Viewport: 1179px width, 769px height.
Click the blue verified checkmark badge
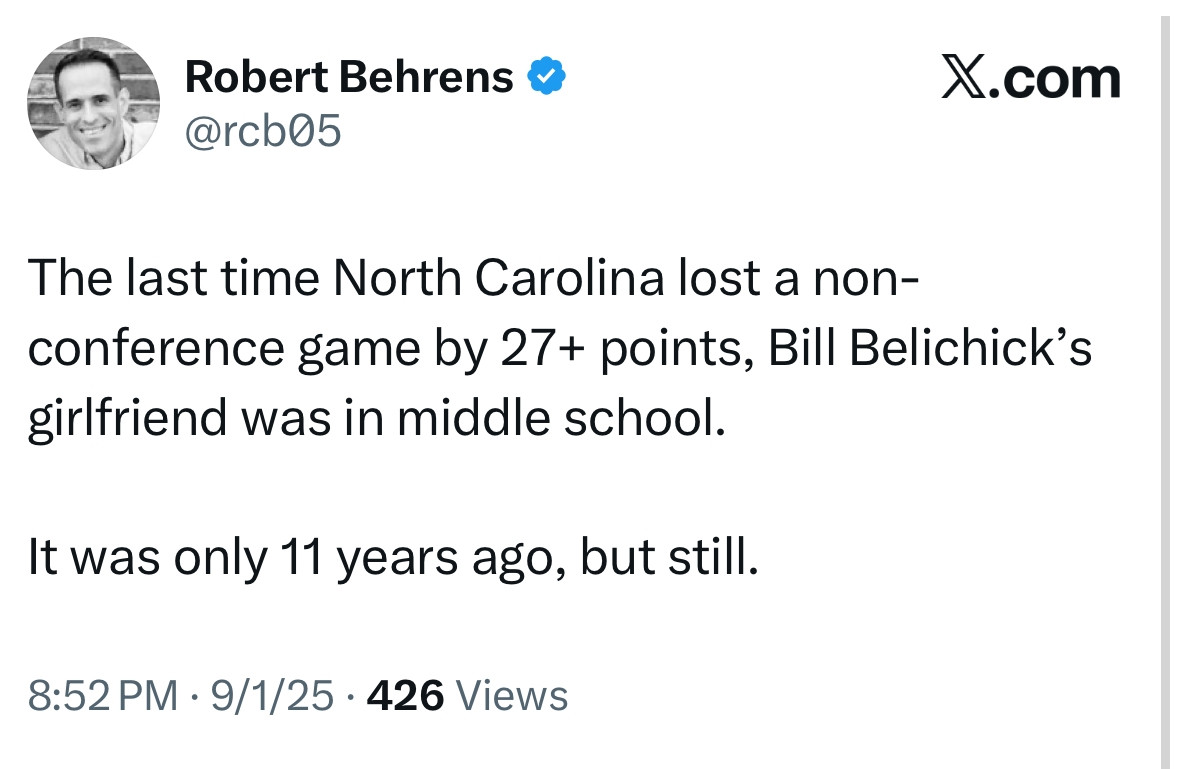547,76
